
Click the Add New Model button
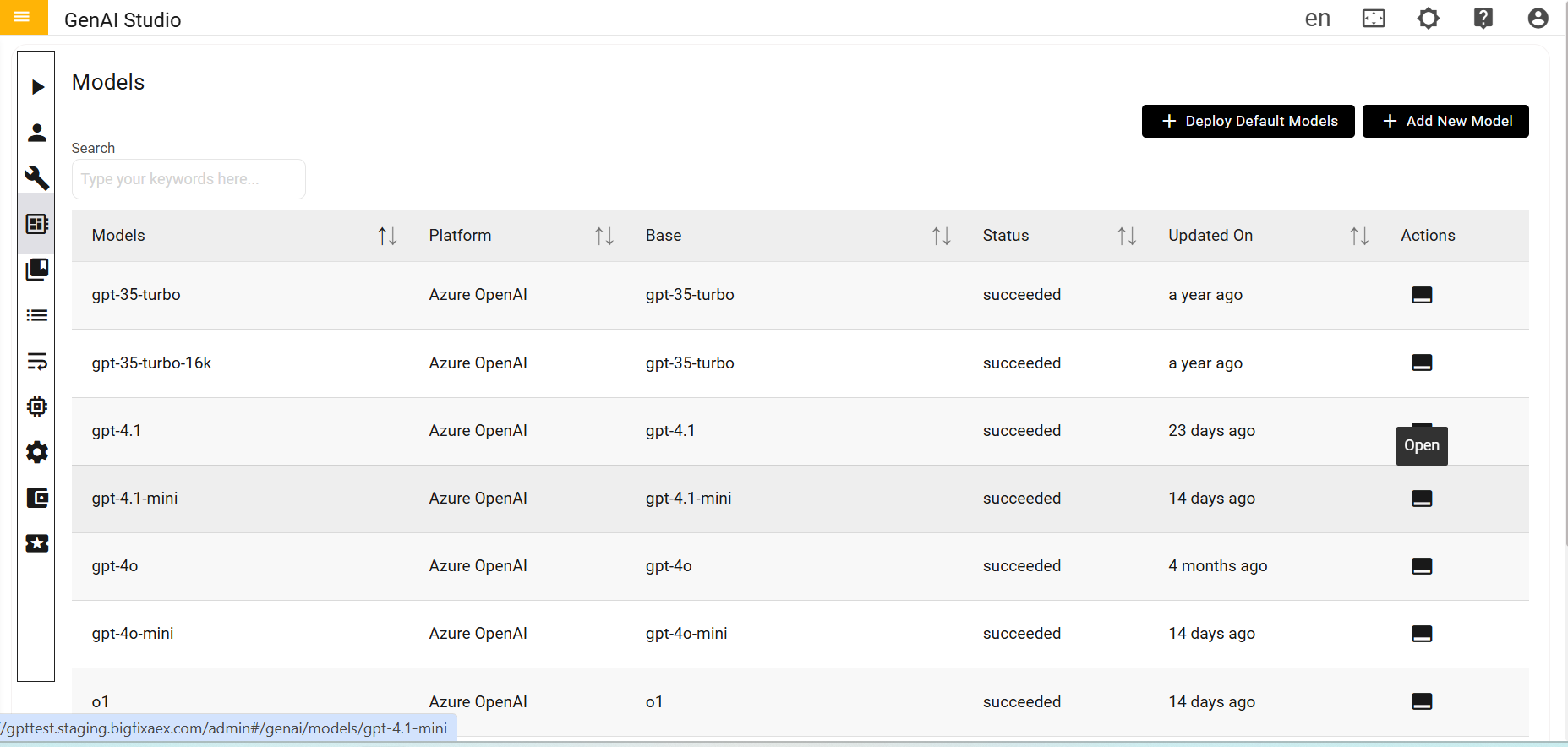[x=1445, y=121]
